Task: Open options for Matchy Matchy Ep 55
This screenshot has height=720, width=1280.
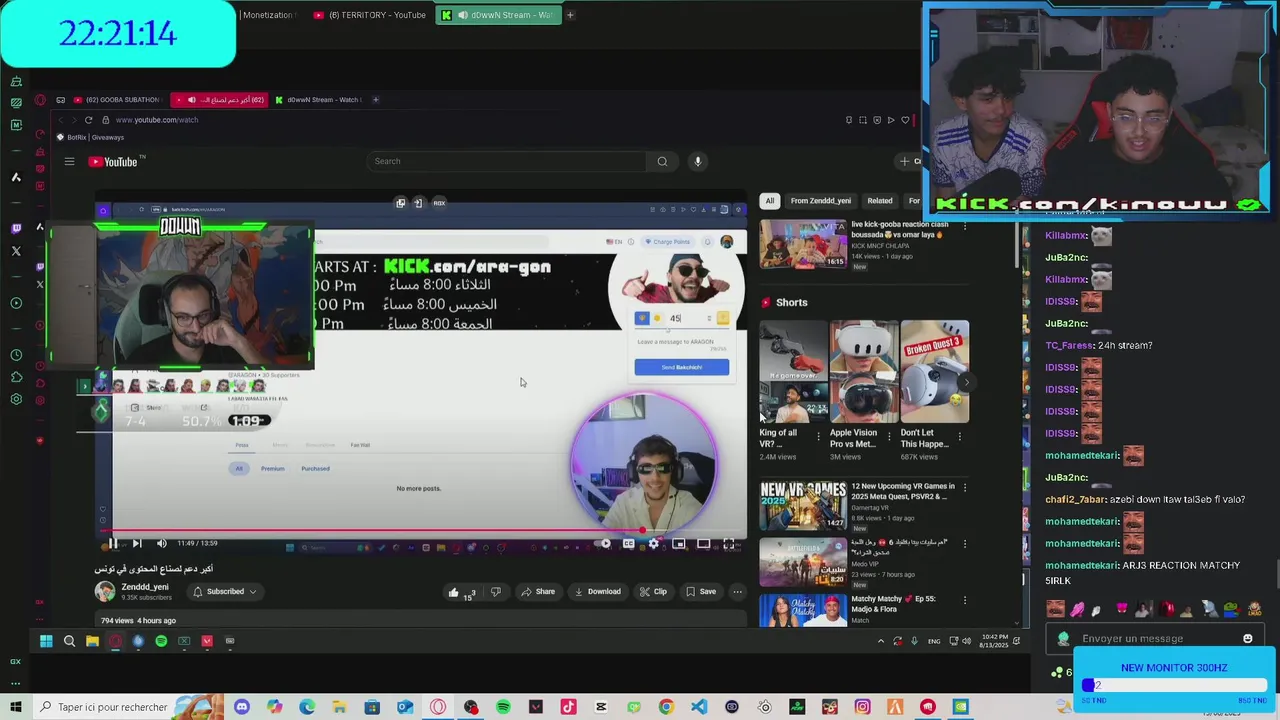Action: click(964, 600)
